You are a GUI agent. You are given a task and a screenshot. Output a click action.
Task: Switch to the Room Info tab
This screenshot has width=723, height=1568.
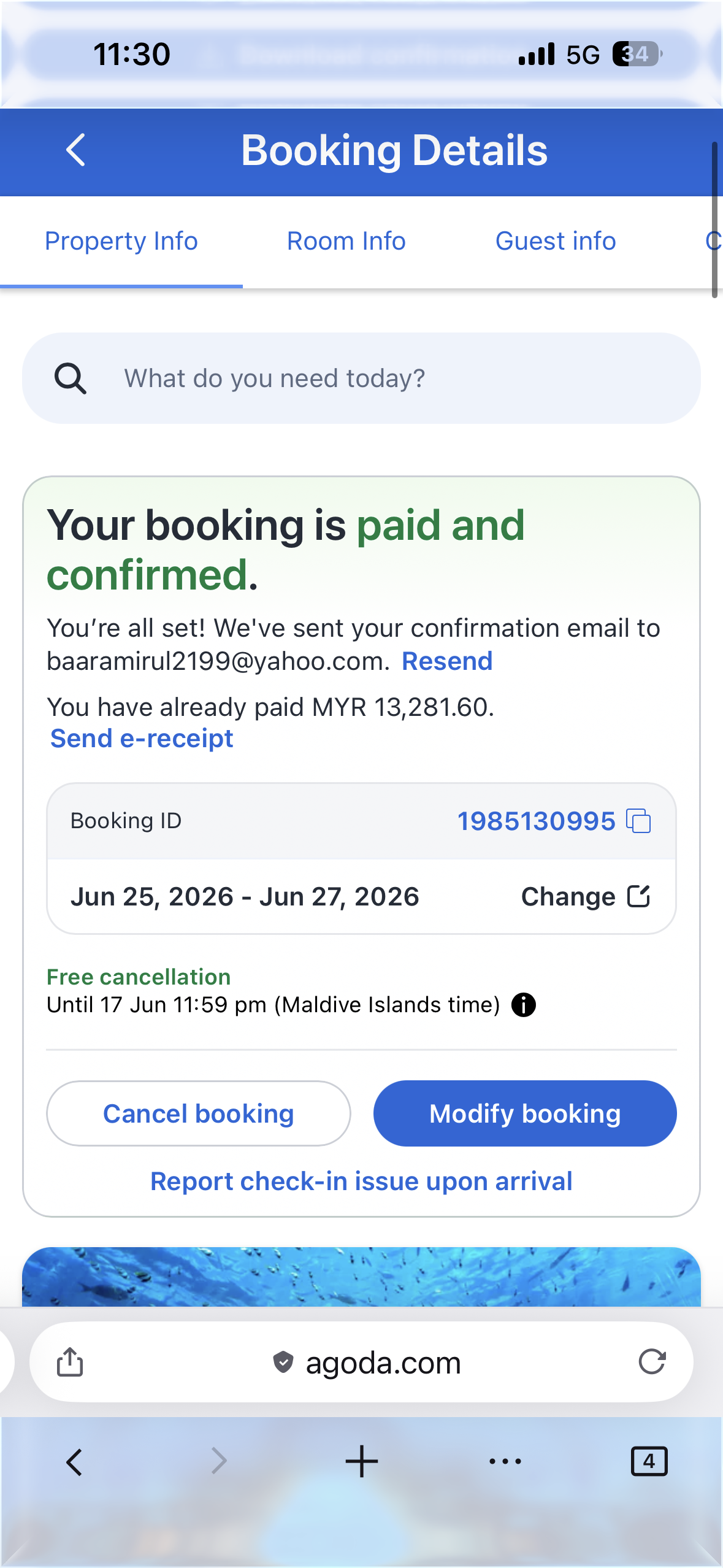pyautogui.click(x=346, y=241)
